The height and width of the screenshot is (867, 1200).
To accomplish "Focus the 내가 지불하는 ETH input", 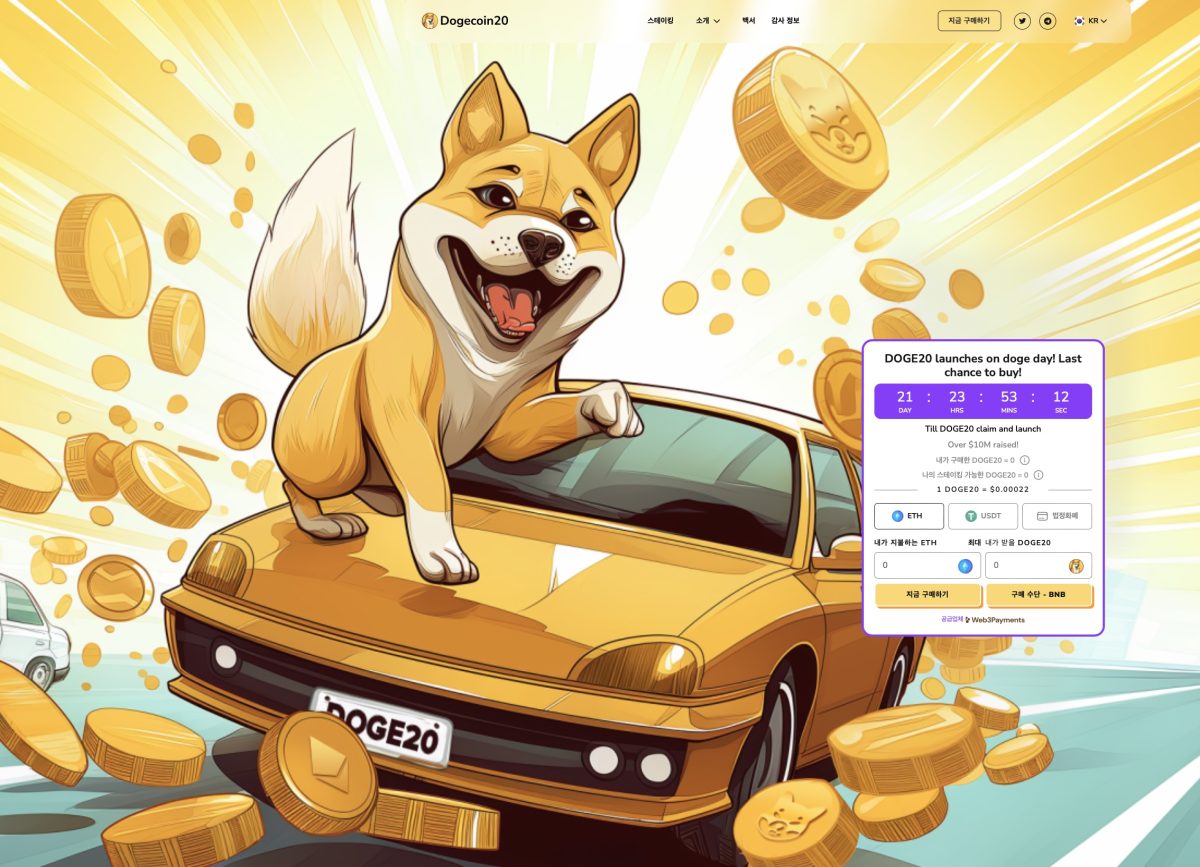I will [x=927, y=566].
